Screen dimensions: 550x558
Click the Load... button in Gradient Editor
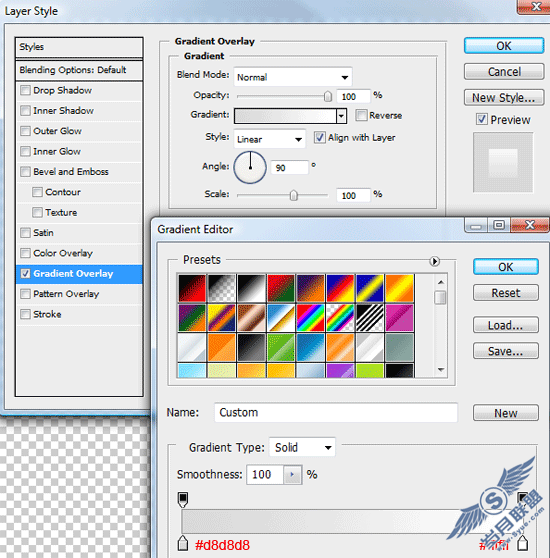[x=506, y=325]
